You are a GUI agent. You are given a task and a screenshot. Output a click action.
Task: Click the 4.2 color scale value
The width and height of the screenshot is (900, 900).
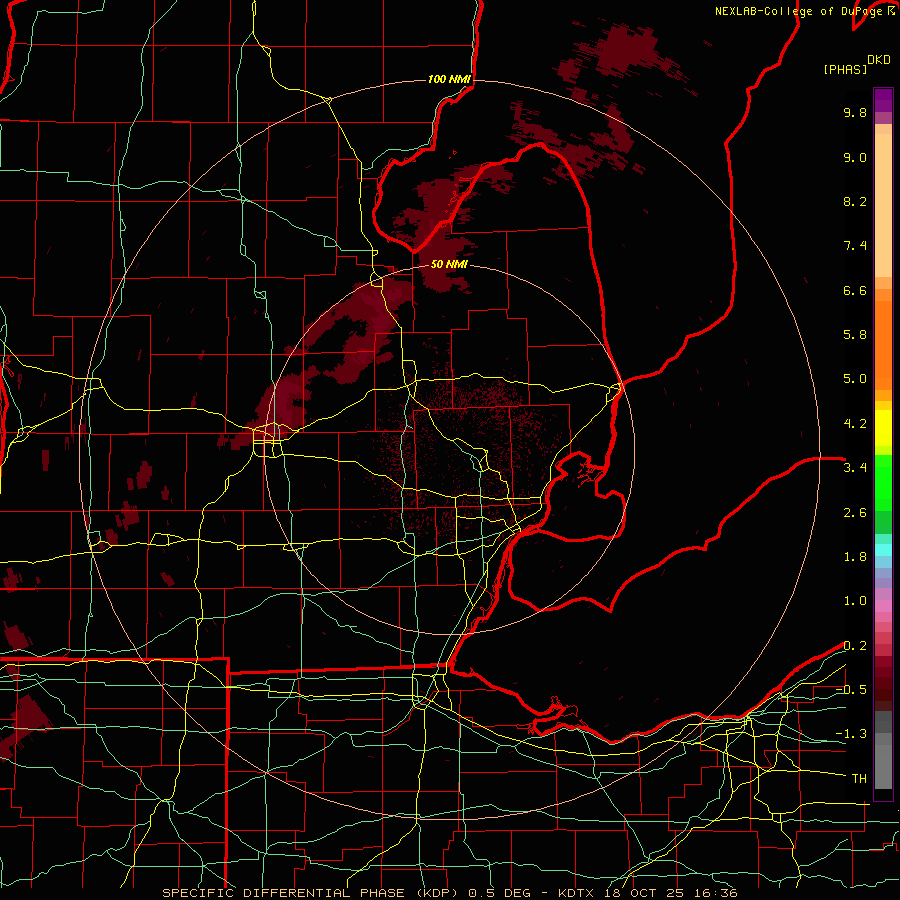pyautogui.click(x=855, y=424)
